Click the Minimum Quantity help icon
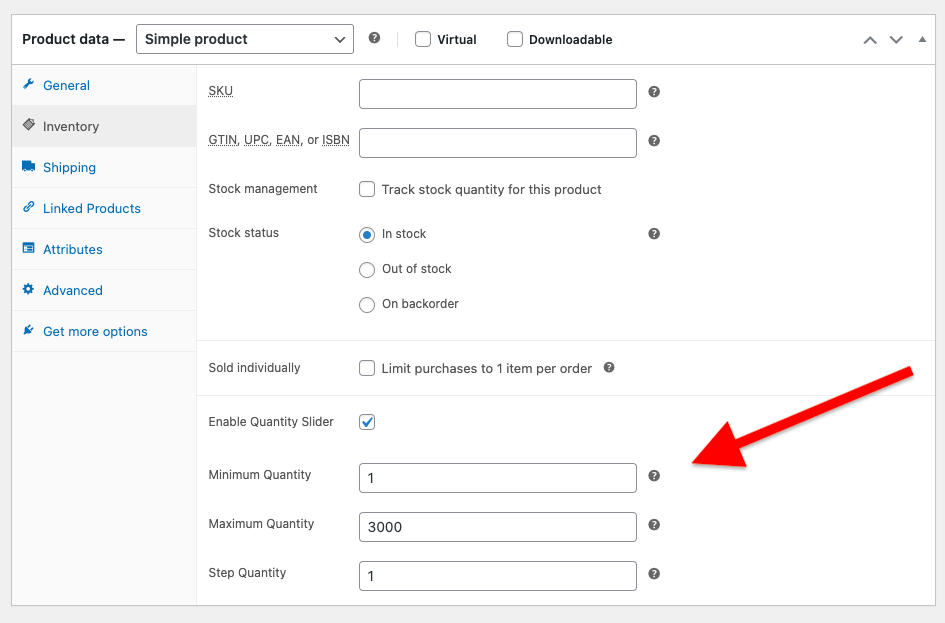945x623 pixels. [x=654, y=476]
